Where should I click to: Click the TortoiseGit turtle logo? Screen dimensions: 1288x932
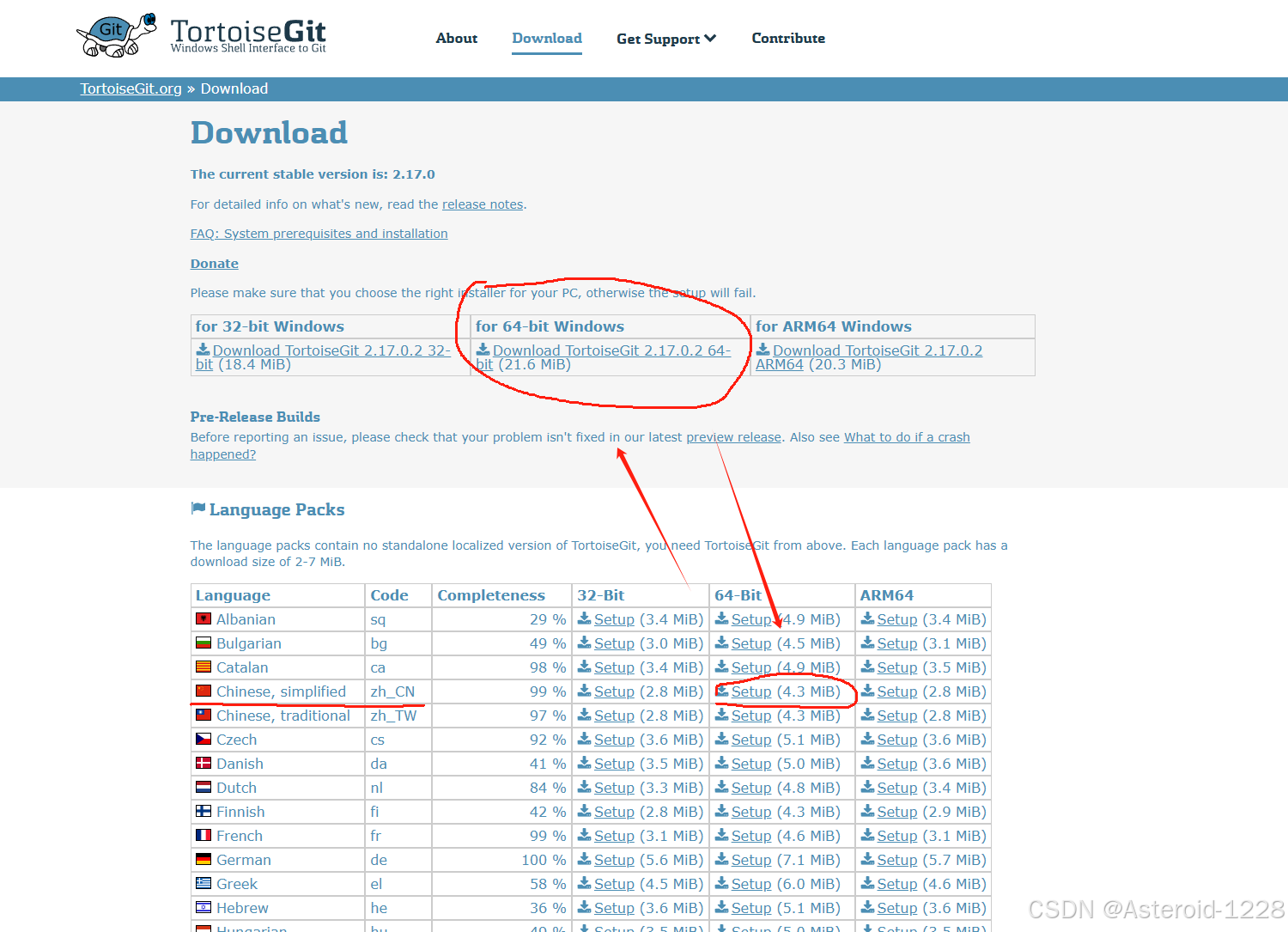(117, 35)
